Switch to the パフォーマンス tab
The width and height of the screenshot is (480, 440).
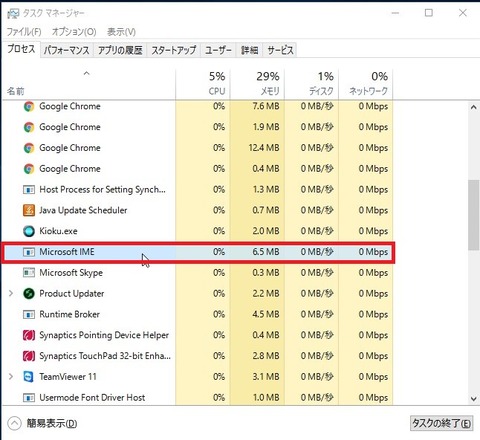pyautogui.click(x=67, y=50)
